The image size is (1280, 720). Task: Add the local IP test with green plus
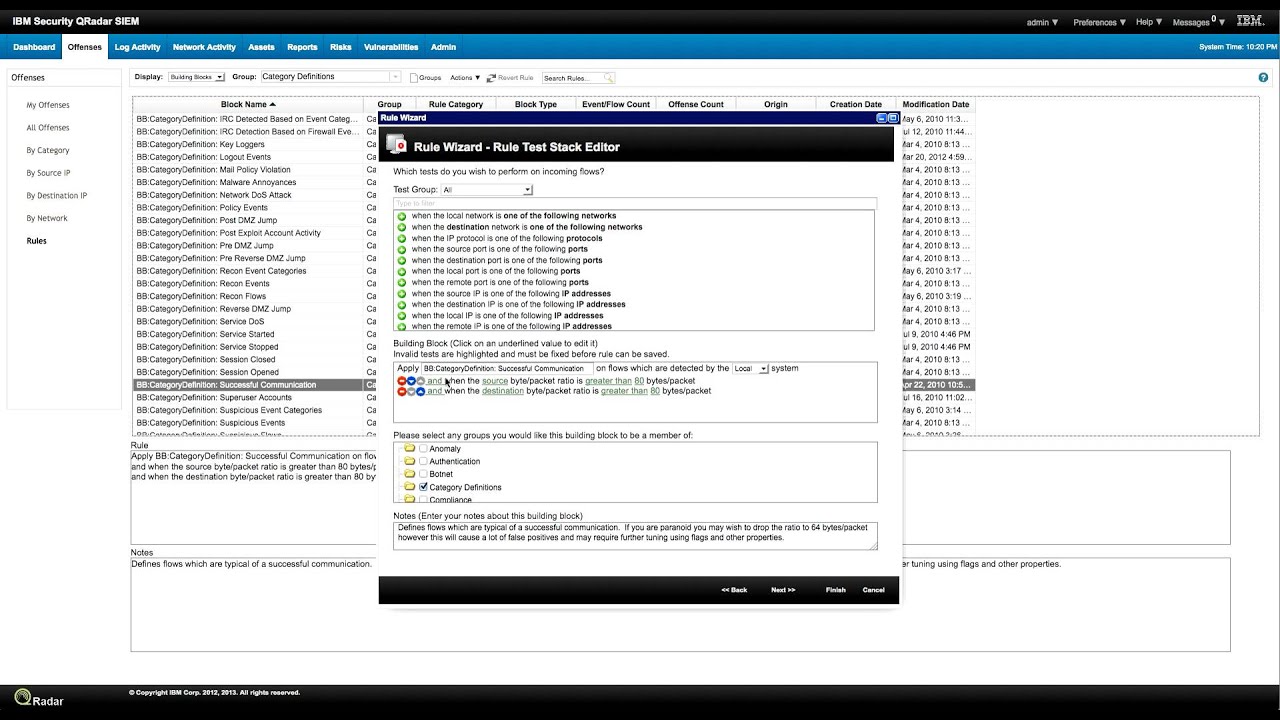pyautogui.click(x=402, y=316)
